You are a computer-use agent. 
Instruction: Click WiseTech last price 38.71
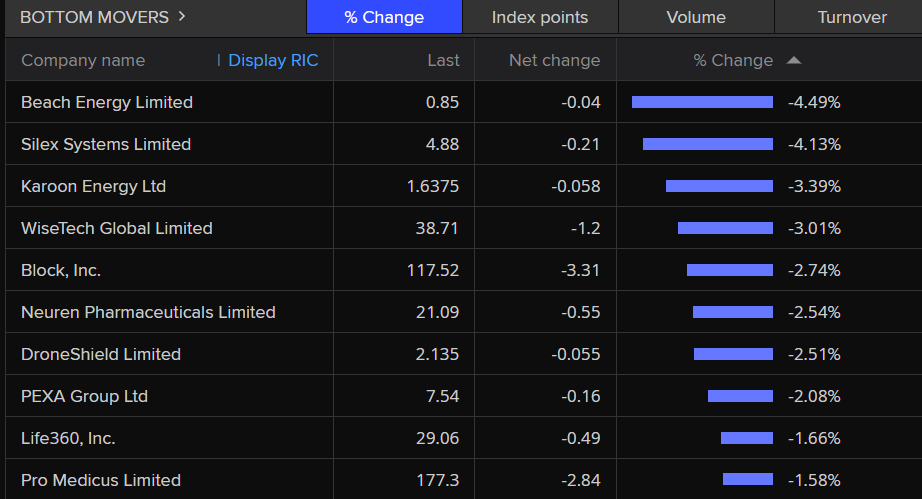coord(437,228)
